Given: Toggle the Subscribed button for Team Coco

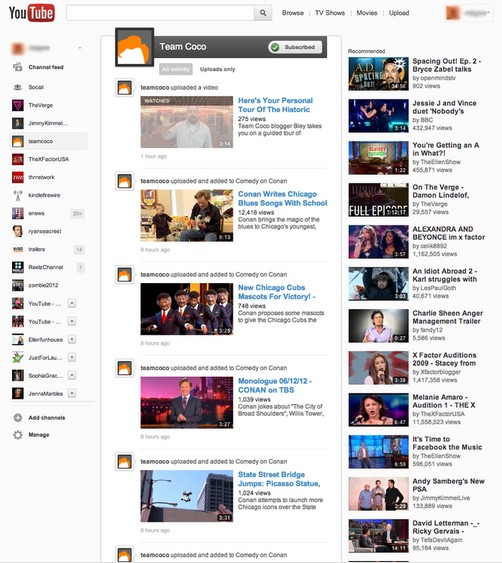Looking at the screenshot, I should (x=295, y=47).
